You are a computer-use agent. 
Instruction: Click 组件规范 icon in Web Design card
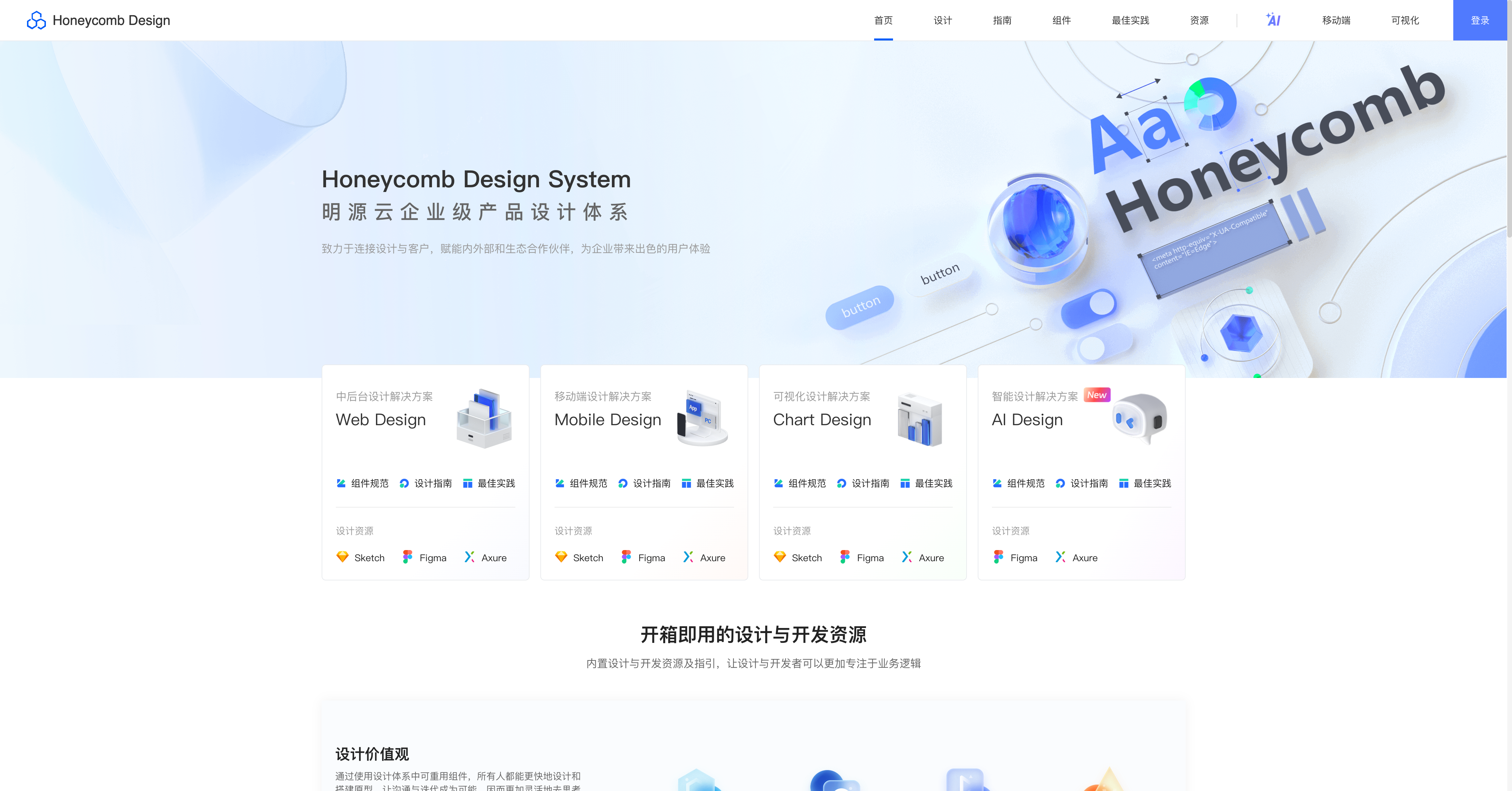pyautogui.click(x=341, y=483)
